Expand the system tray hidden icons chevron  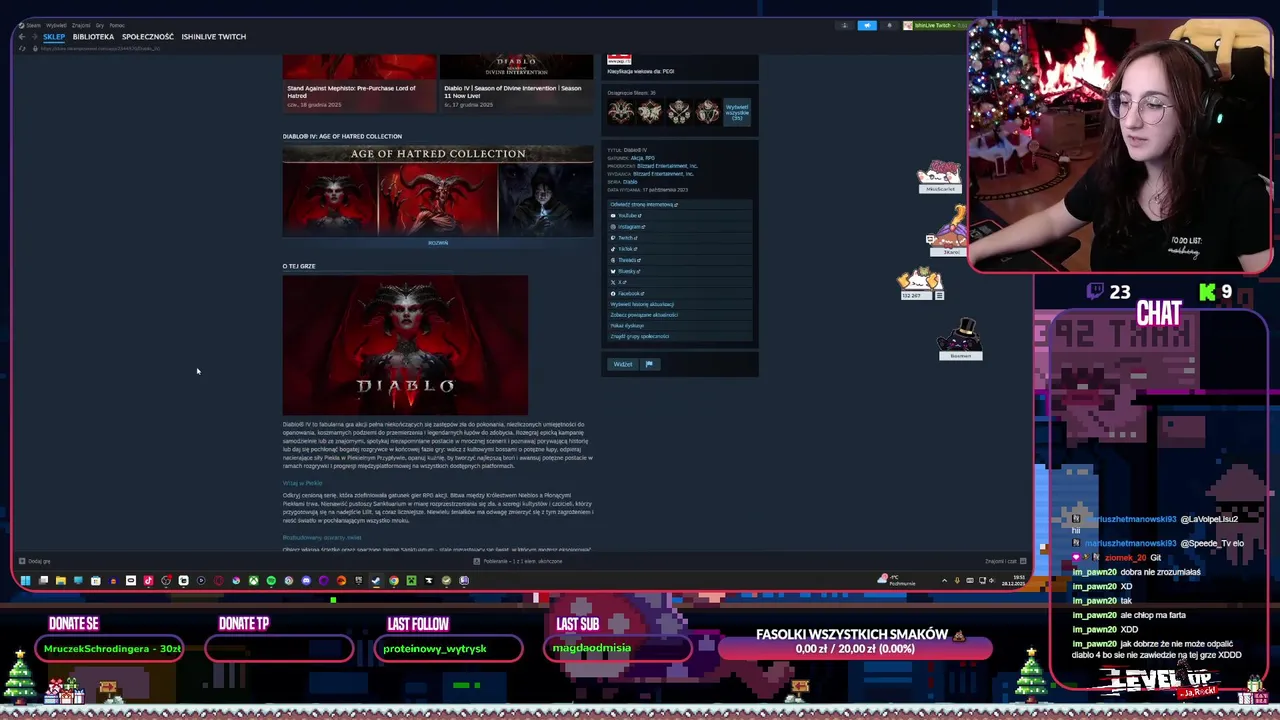[x=944, y=580]
